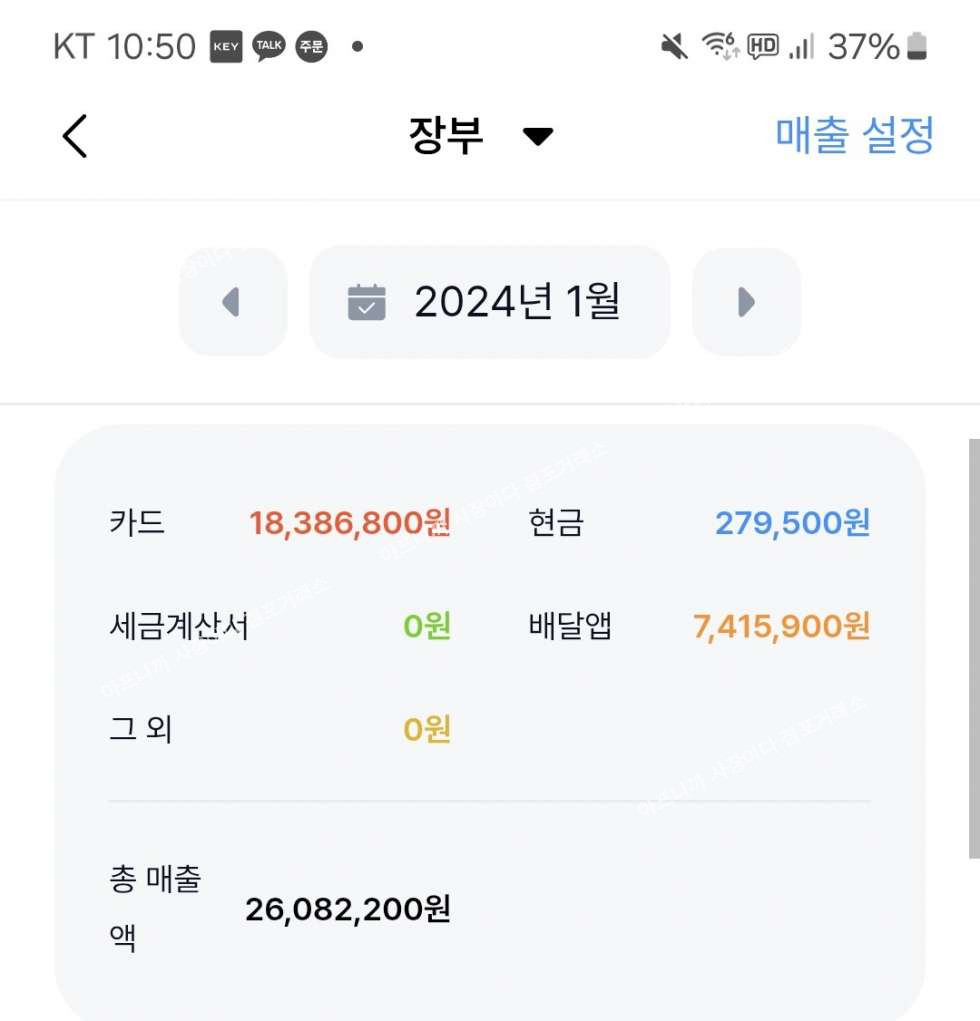Tap the 주문 notification icon
Image resolution: width=980 pixels, height=1021 pixels.
[x=311, y=46]
